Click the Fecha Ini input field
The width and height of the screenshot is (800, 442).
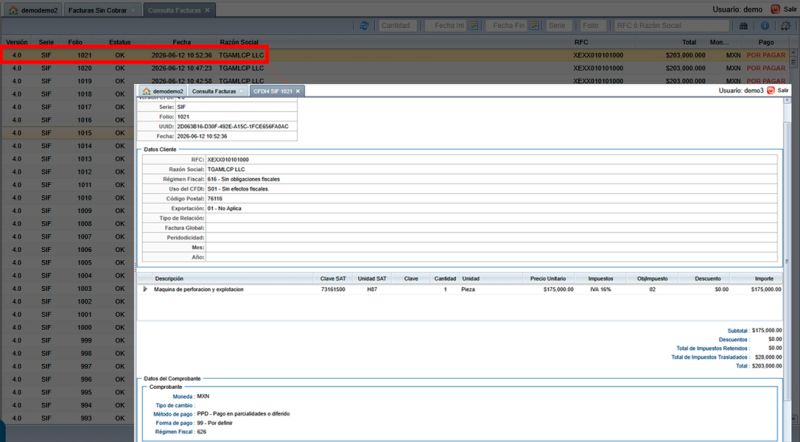[x=447, y=26]
